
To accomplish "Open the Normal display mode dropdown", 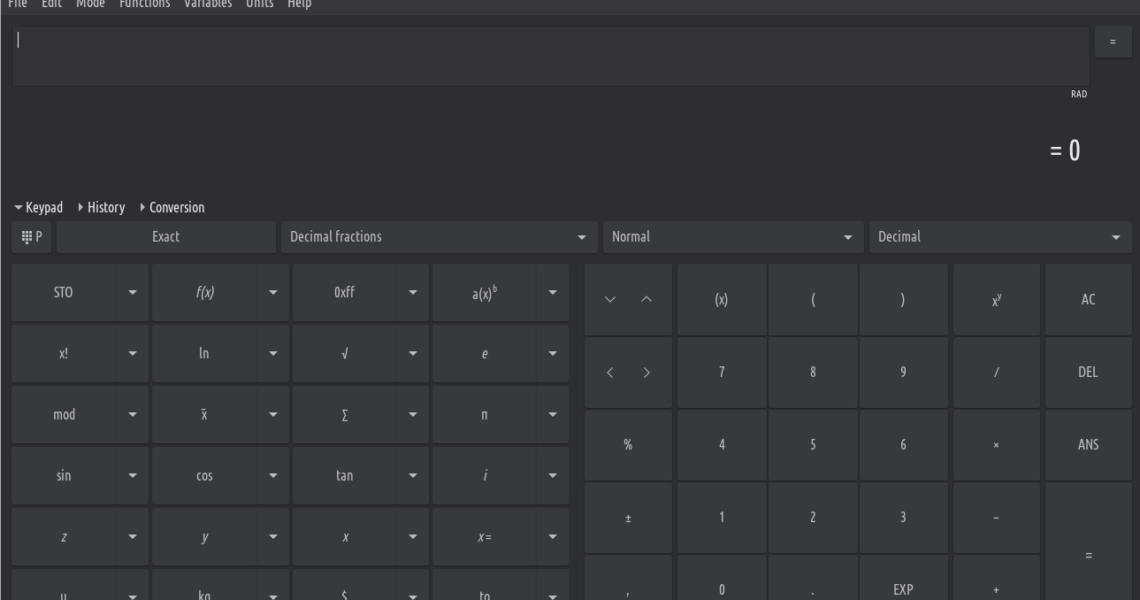I will (x=734, y=237).
